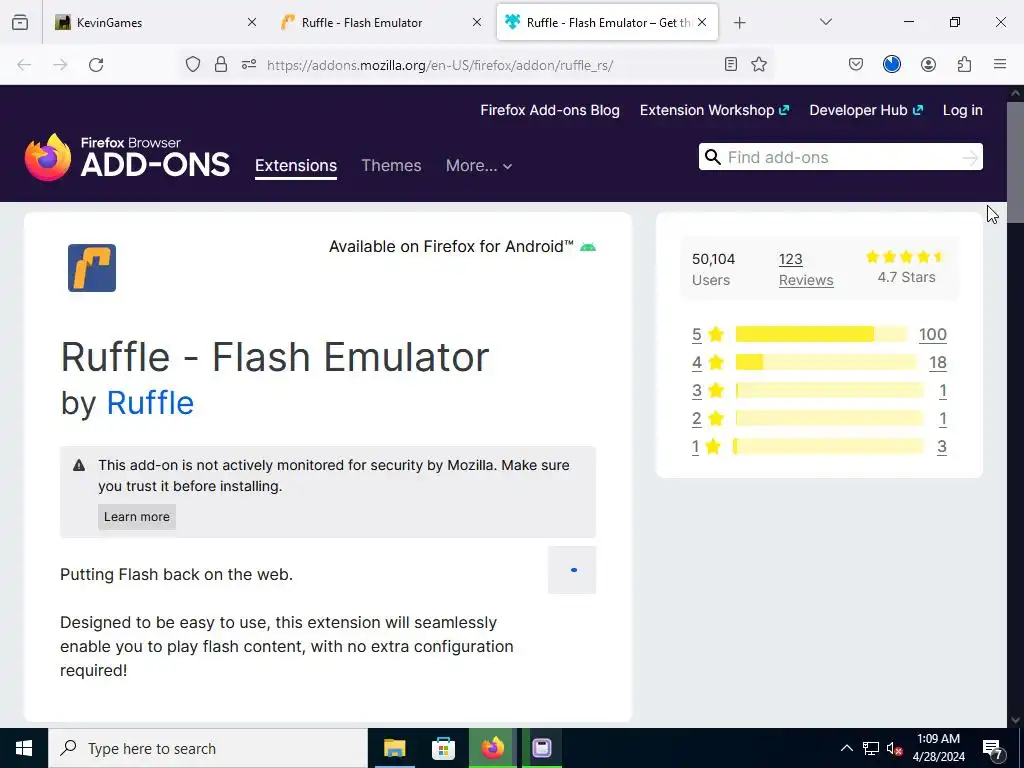Viewport: 1024px width, 768px height.
Task: Open File Explorer from the taskbar
Action: coord(394,748)
